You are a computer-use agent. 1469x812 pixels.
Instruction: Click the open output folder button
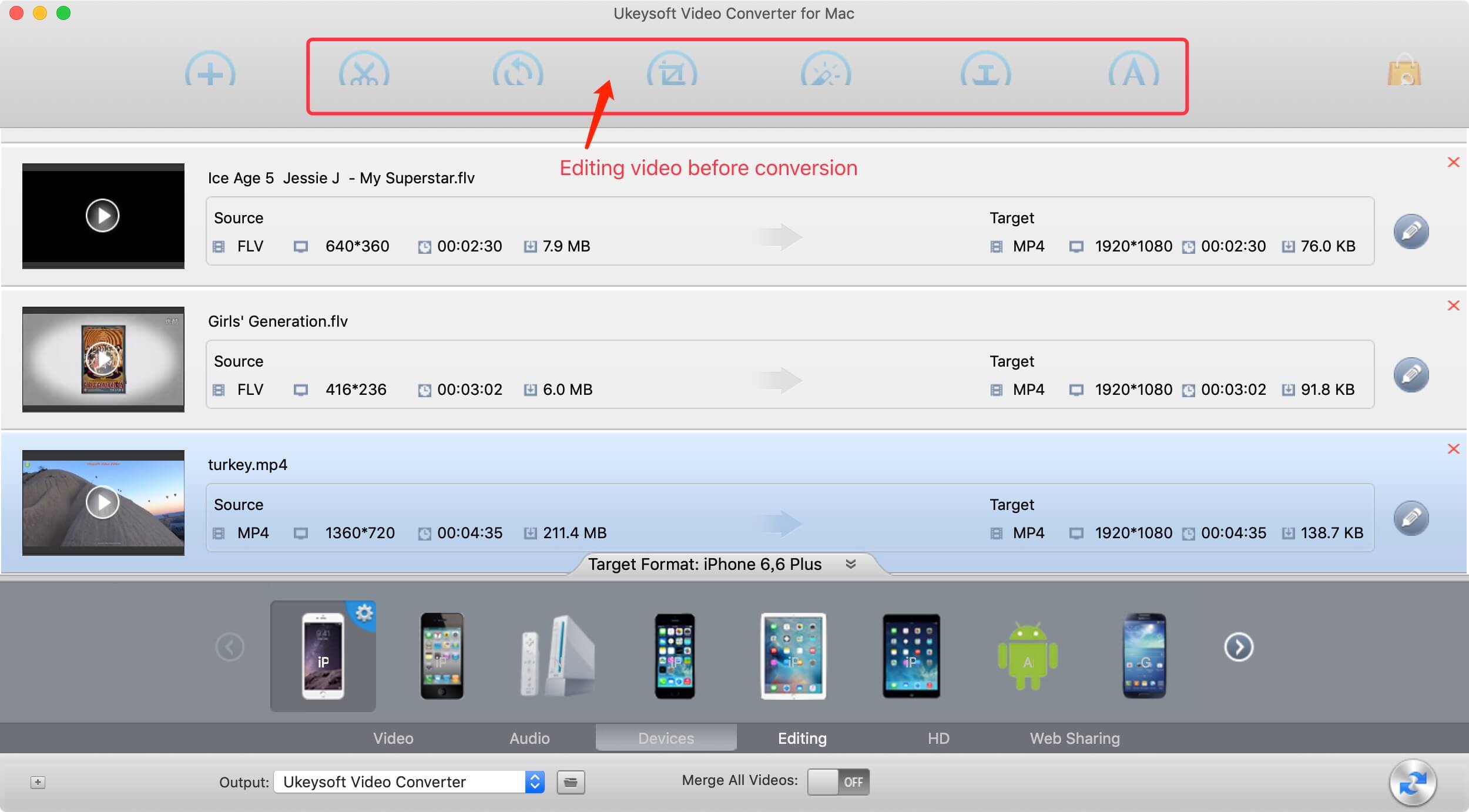click(x=570, y=781)
